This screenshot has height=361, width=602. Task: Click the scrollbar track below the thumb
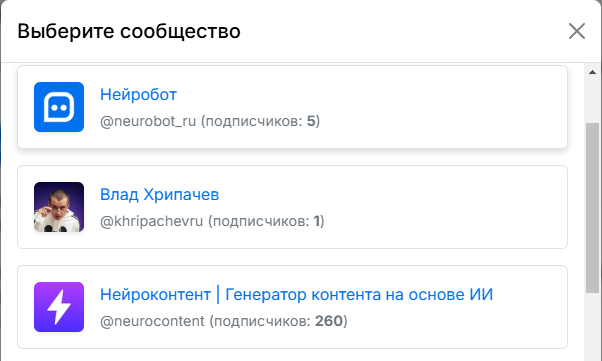[592, 326]
